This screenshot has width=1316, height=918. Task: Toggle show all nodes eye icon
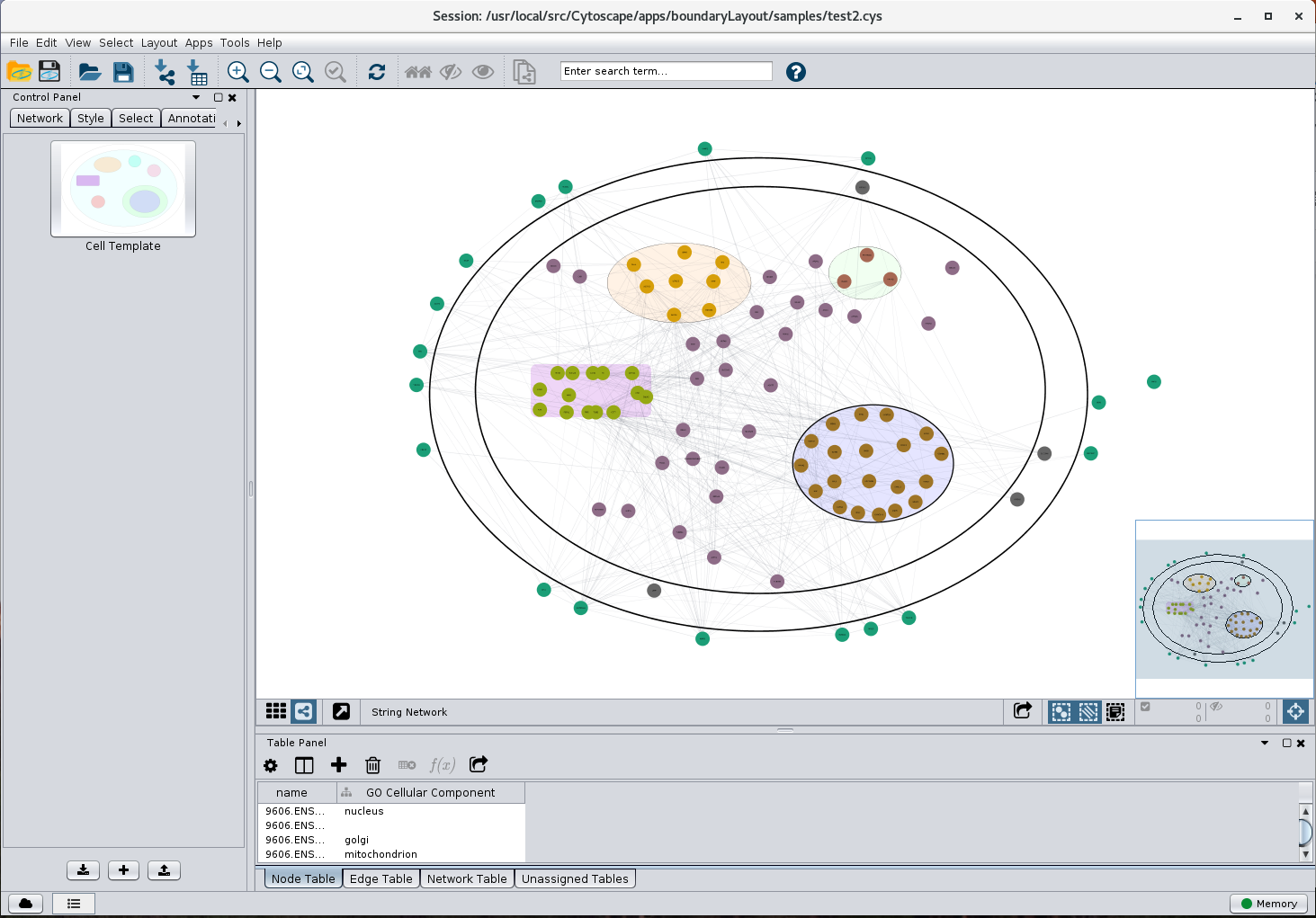(x=483, y=72)
